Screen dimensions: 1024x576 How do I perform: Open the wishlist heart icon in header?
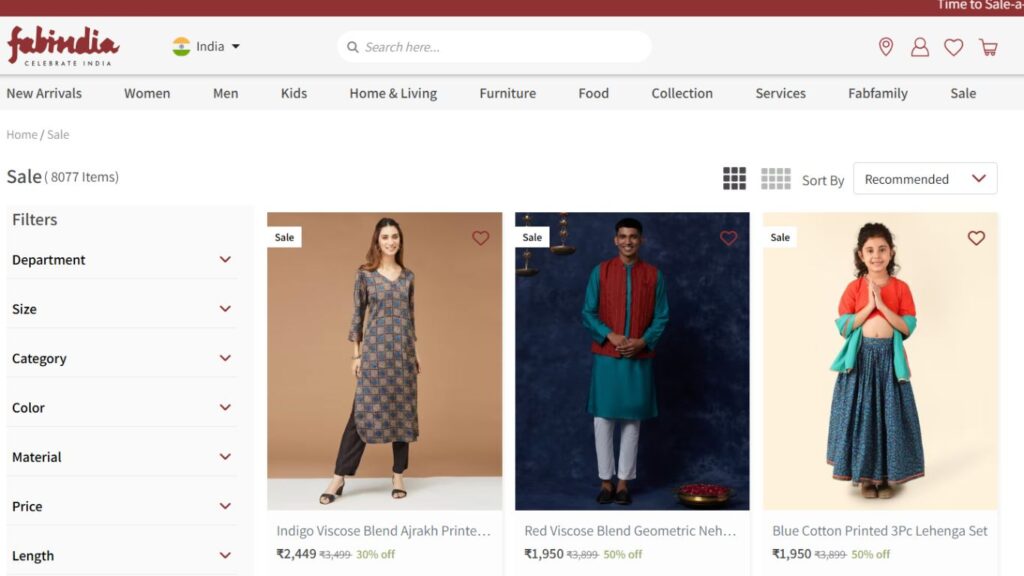pyautogui.click(x=953, y=47)
